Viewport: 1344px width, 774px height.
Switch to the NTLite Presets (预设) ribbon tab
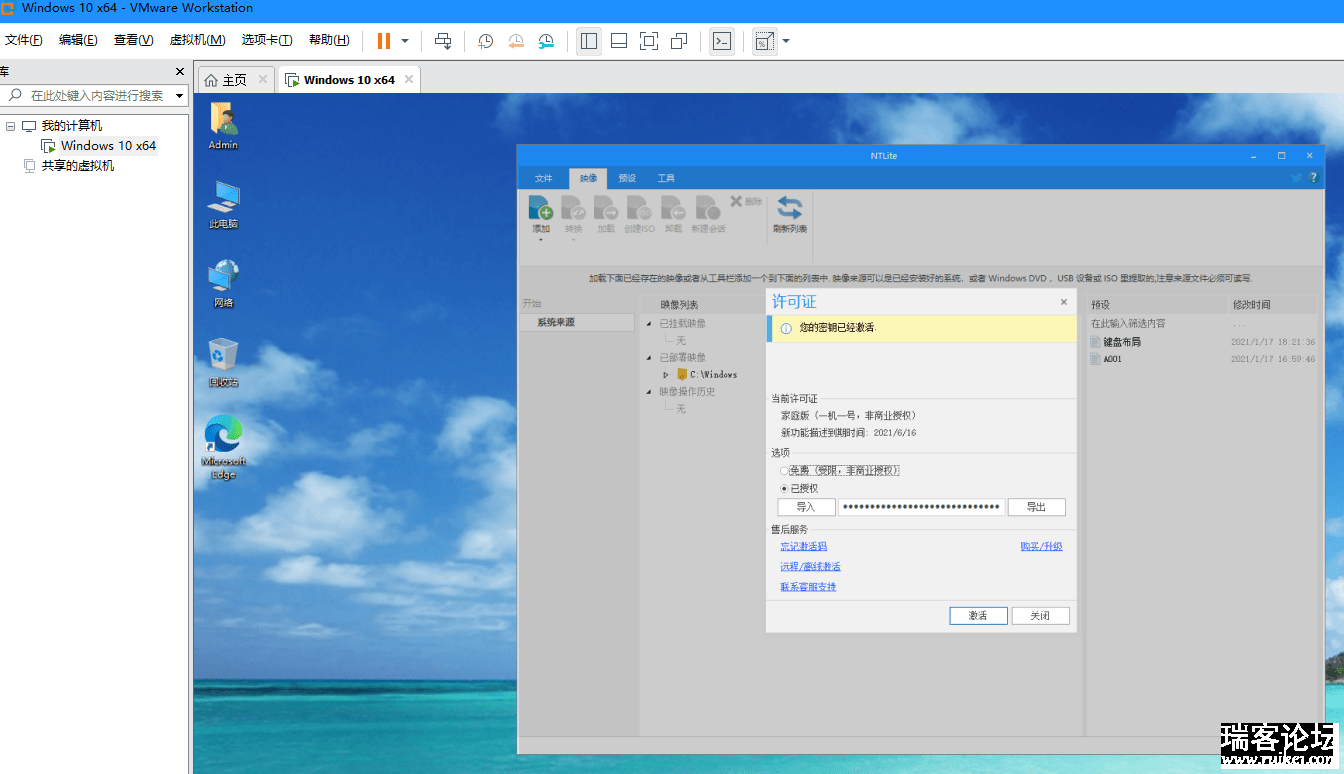click(x=627, y=178)
